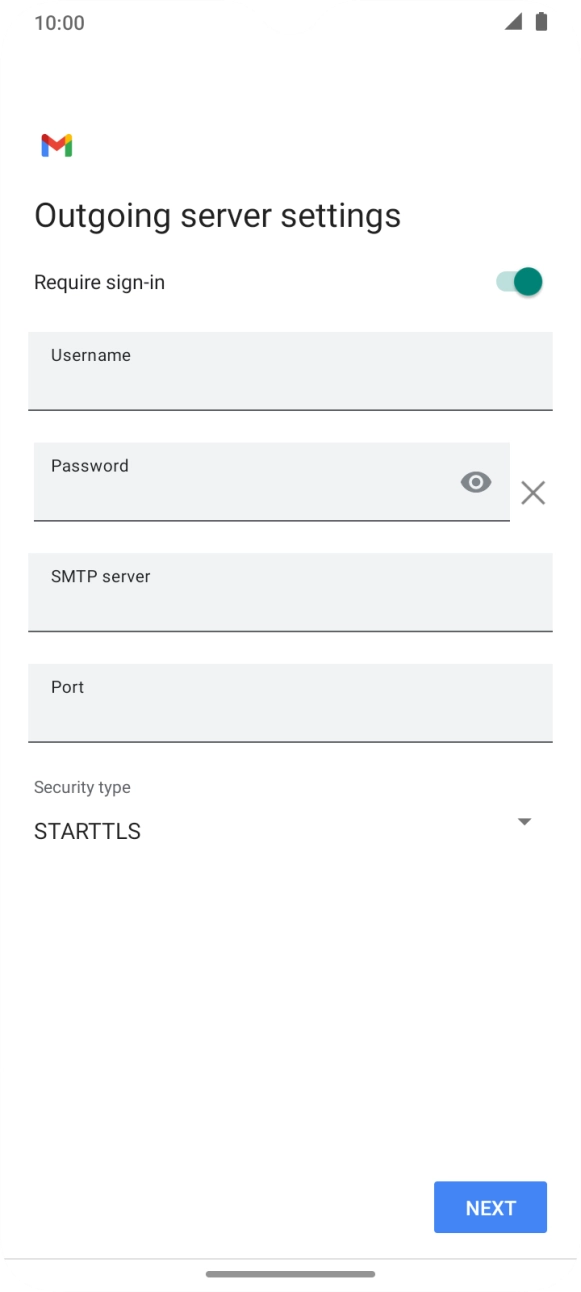Screen dimensions: 581x1292
Task: Click the Outgoing server settings heading
Action: pos(217,215)
